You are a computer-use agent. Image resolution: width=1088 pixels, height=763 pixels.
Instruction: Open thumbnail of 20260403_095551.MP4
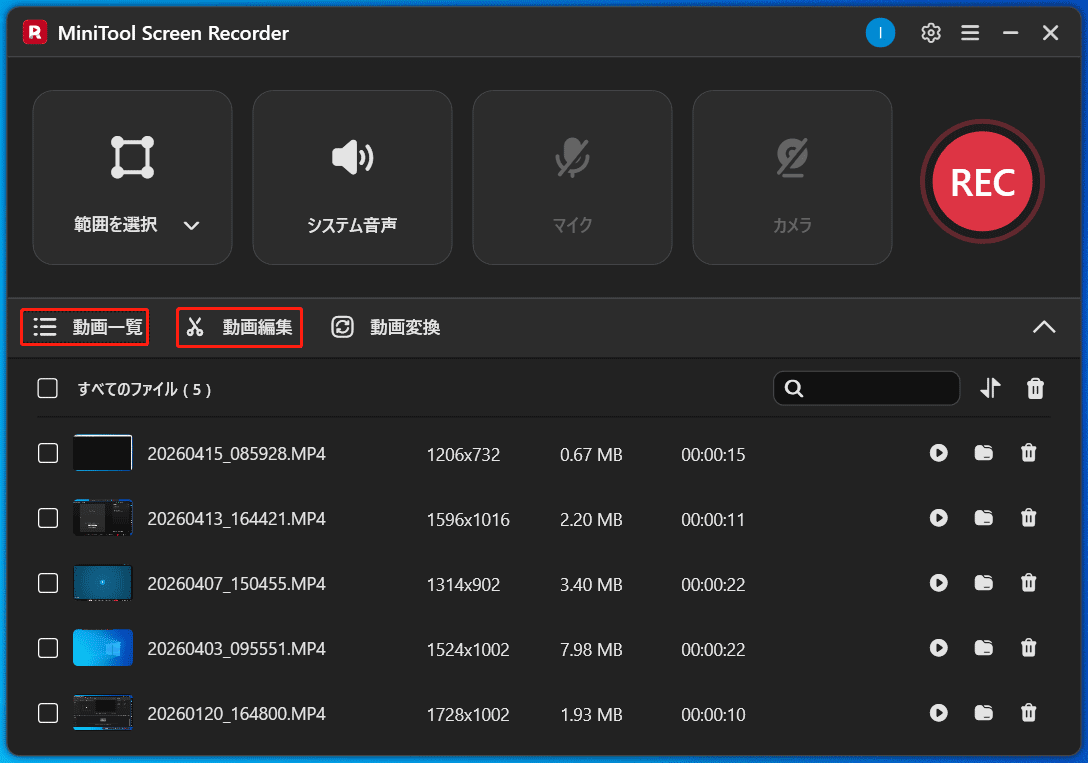(x=103, y=648)
